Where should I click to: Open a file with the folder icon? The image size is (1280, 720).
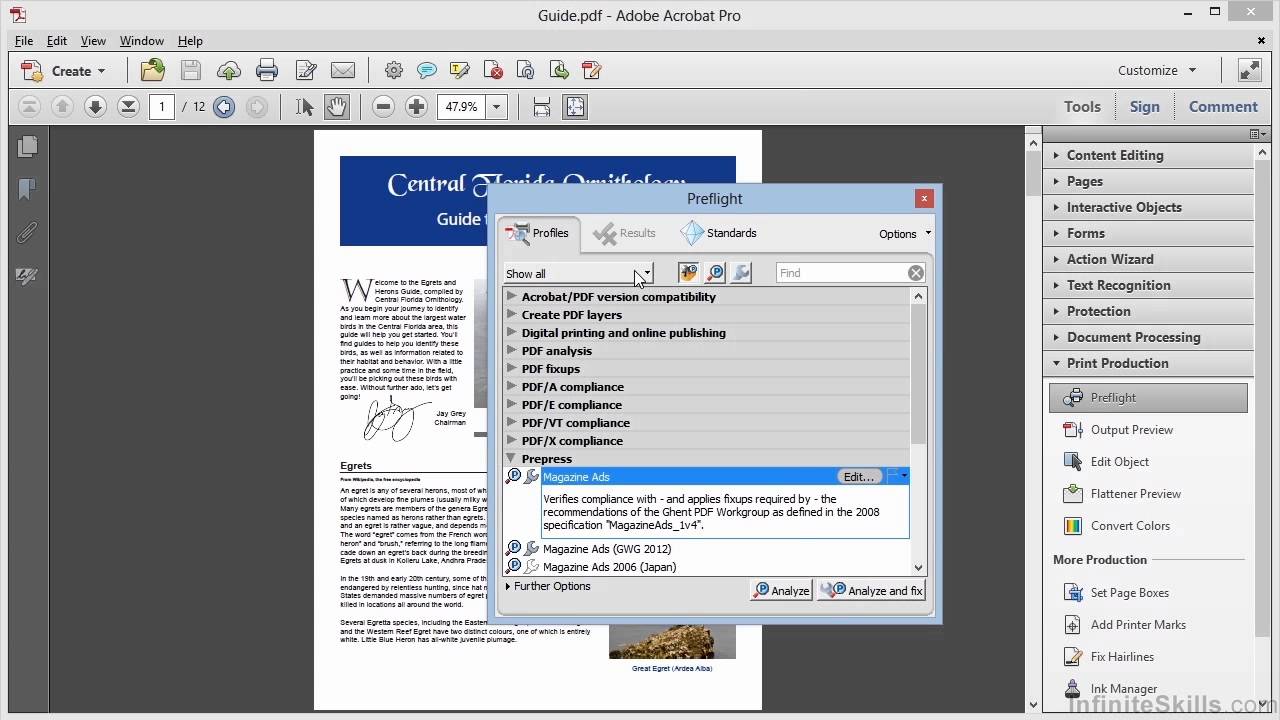click(x=153, y=70)
